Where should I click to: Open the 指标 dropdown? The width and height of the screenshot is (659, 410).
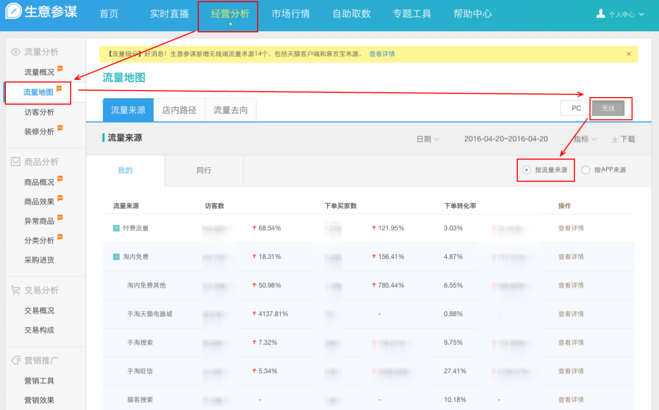click(585, 139)
